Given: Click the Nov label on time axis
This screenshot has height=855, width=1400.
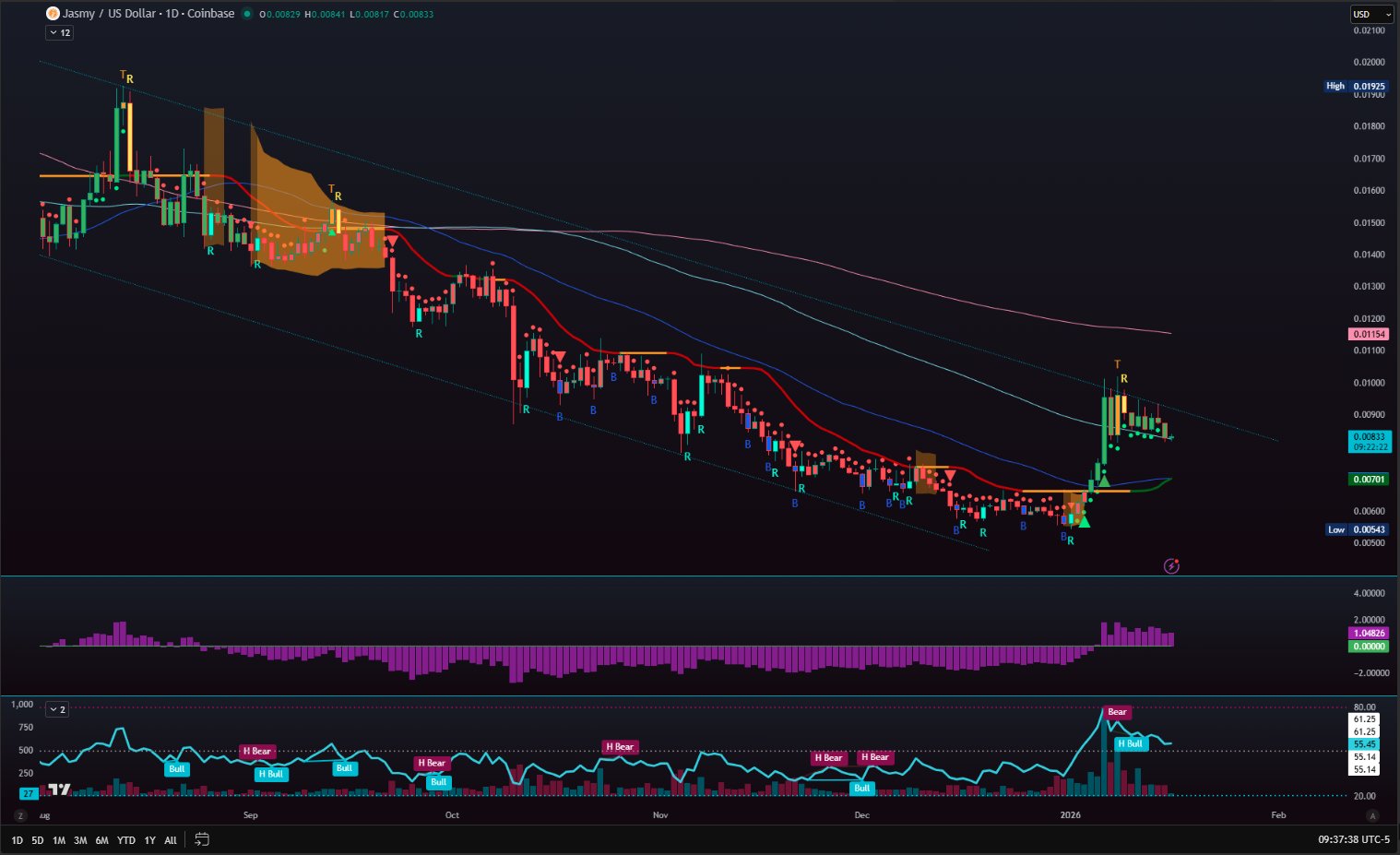Looking at the screenshot, I should tap(660, 815).
